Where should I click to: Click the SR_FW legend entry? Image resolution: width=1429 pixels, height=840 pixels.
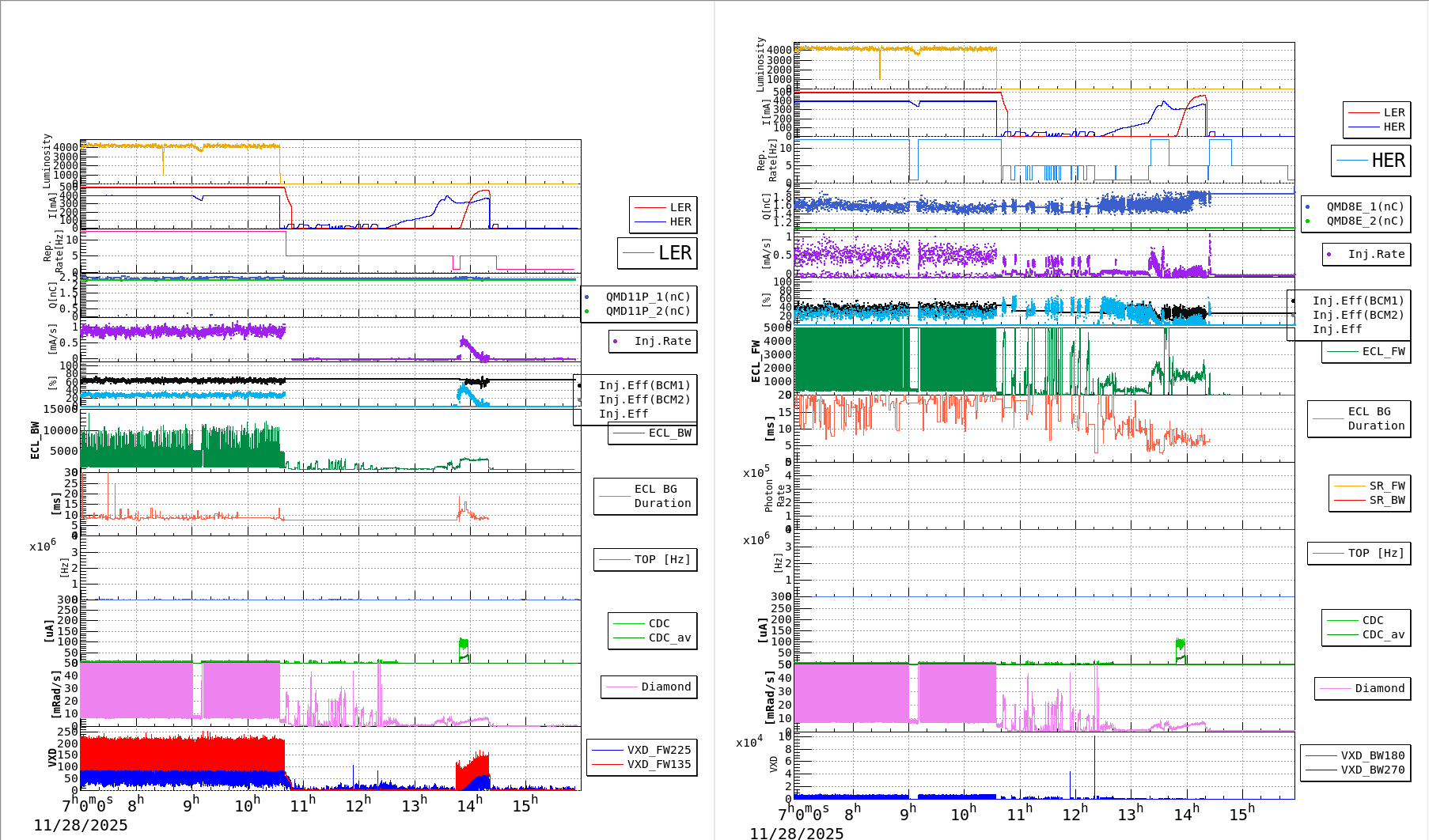1386,486
